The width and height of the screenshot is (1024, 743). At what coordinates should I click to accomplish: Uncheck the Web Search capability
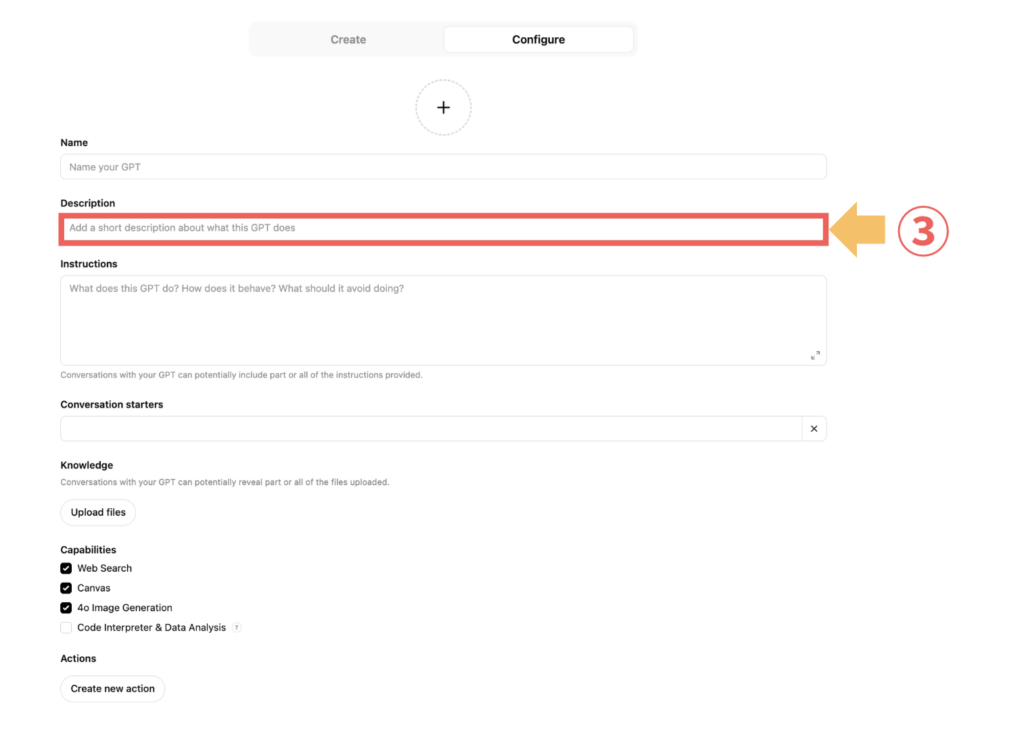click(66, 568)
